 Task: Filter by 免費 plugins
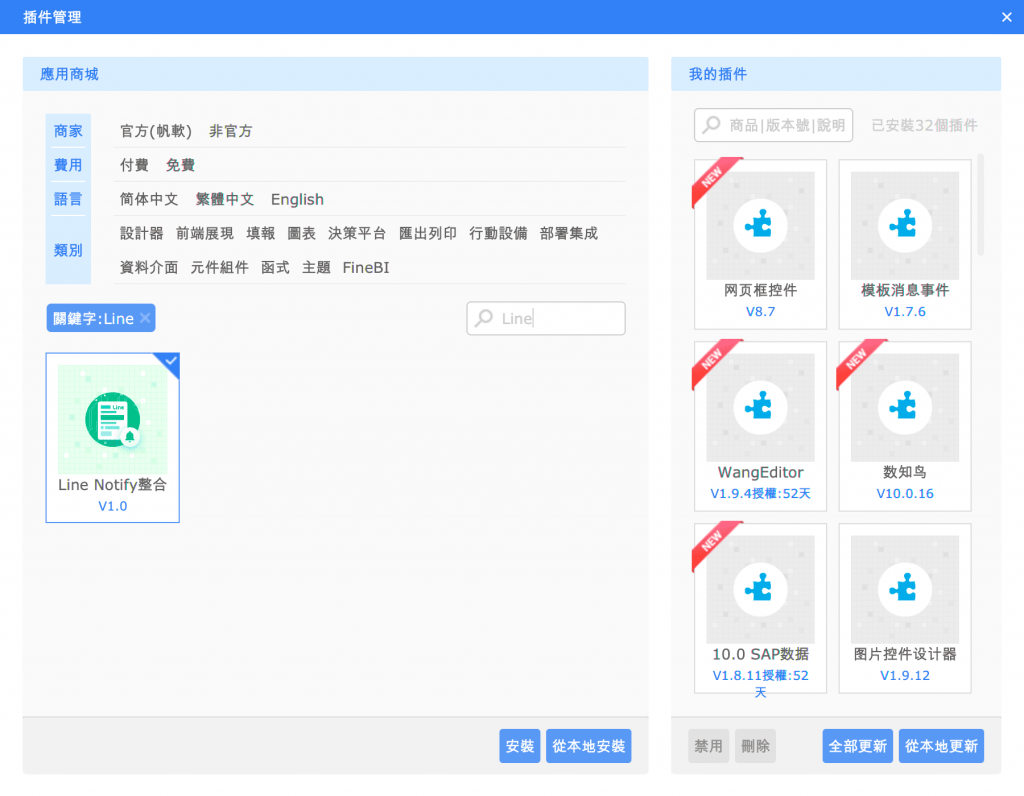pyautogui.click(x=180, y=165)
